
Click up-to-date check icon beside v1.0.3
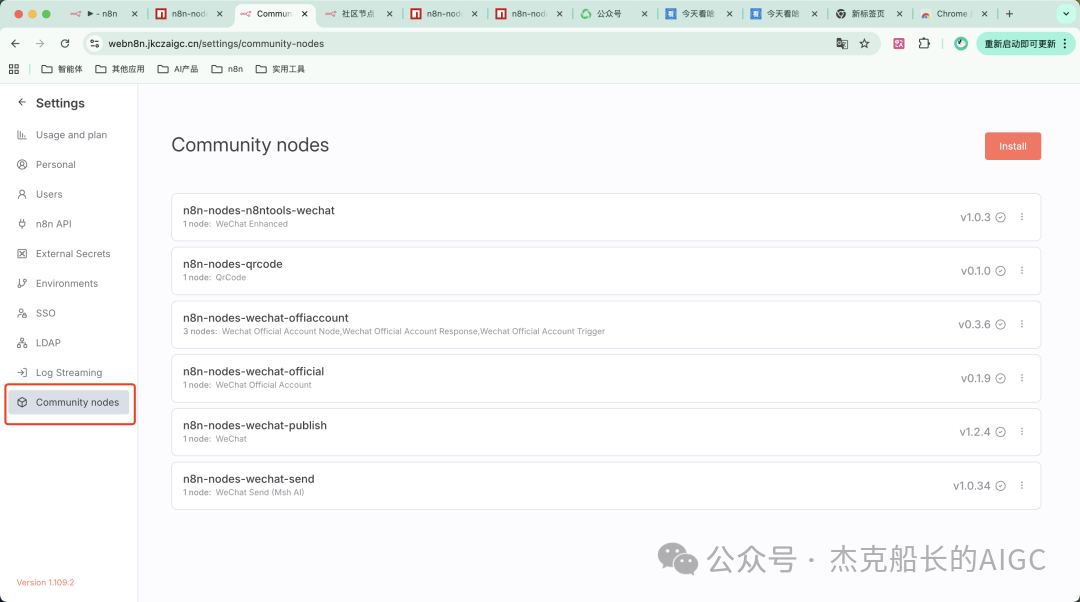pos(1001,218)
